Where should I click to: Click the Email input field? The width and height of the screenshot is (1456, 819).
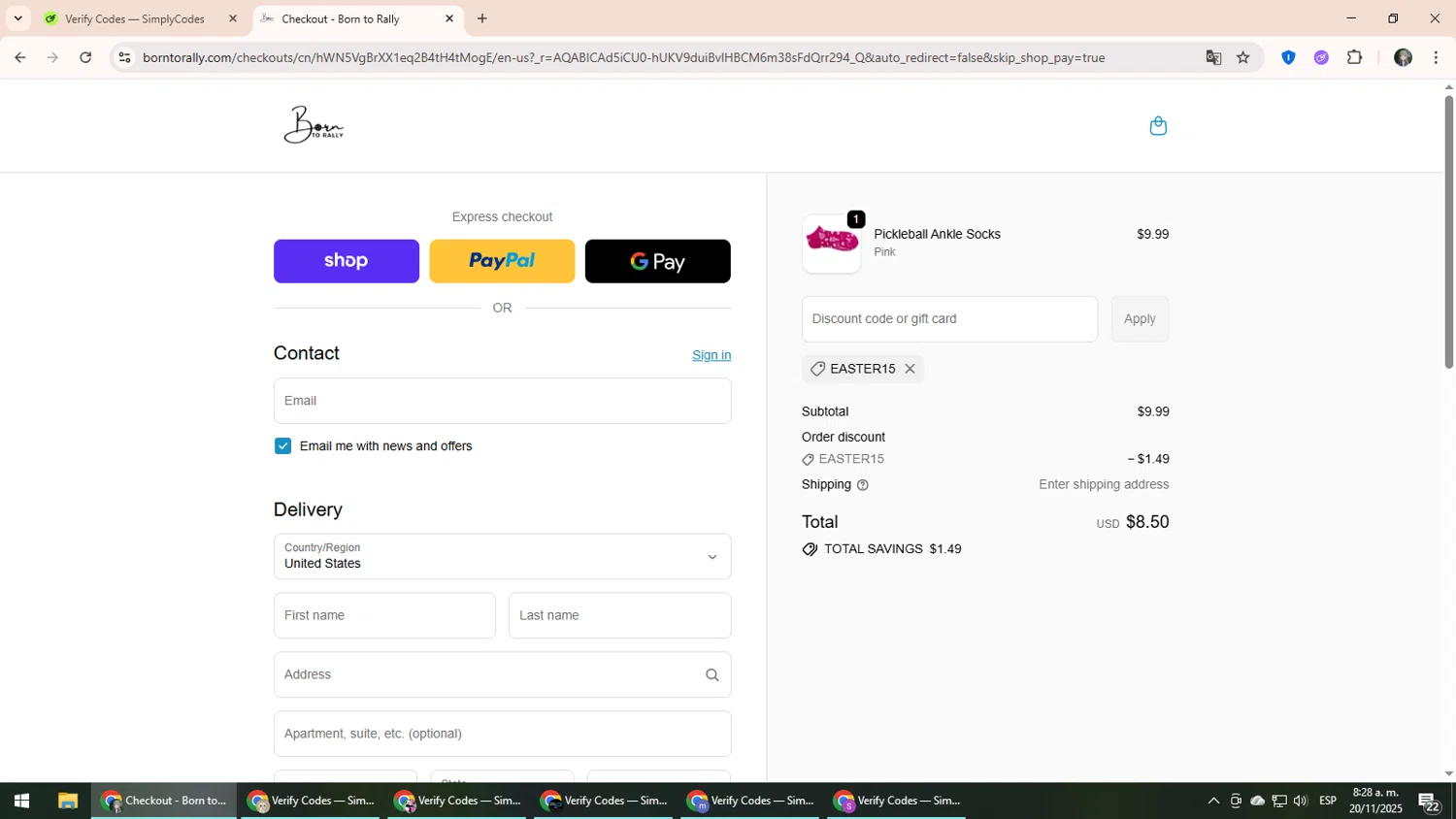(502, 401)
